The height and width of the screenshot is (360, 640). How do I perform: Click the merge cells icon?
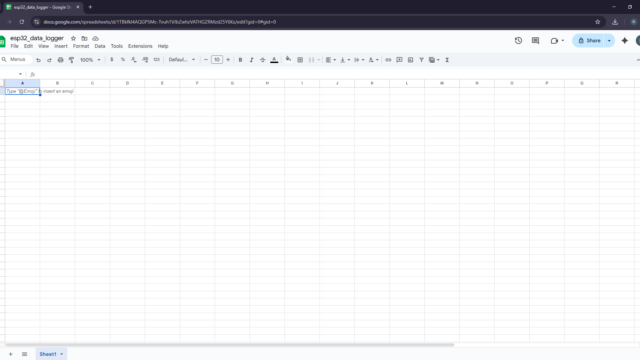click(311, 60)
